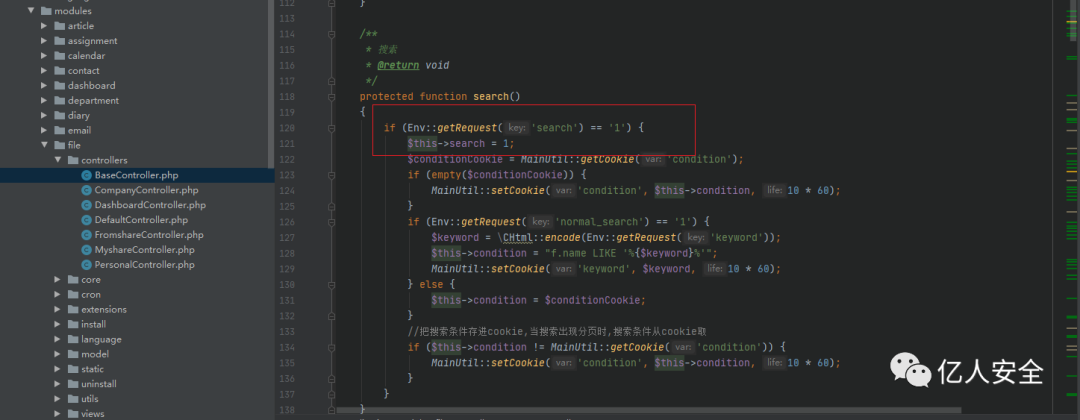Image resolution: width=1080 pixels, height=420 pixels.
Task: Click the PHP class icon of FromshareController.php
Action: tap(86, 235)
